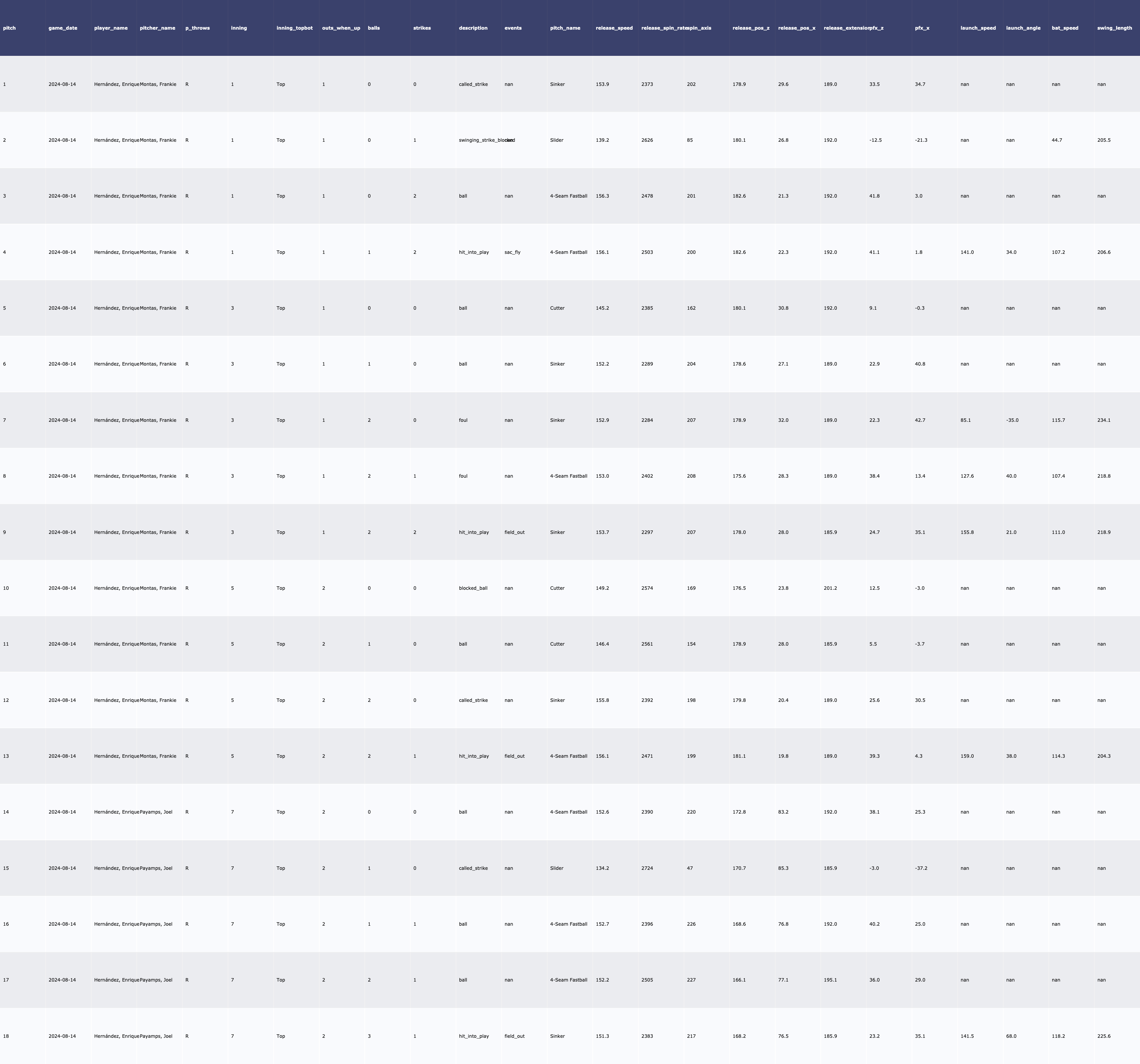Select bat speed value 118.2
The height and width of the screenshot is (1064, 1140).
pos(1058,1037)
